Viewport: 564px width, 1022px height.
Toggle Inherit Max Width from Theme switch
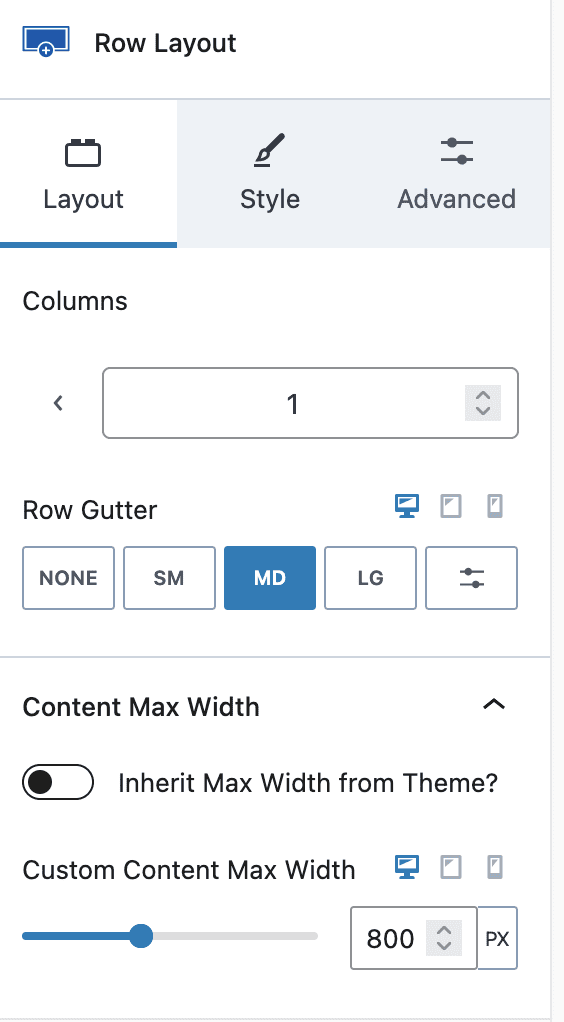58,781
